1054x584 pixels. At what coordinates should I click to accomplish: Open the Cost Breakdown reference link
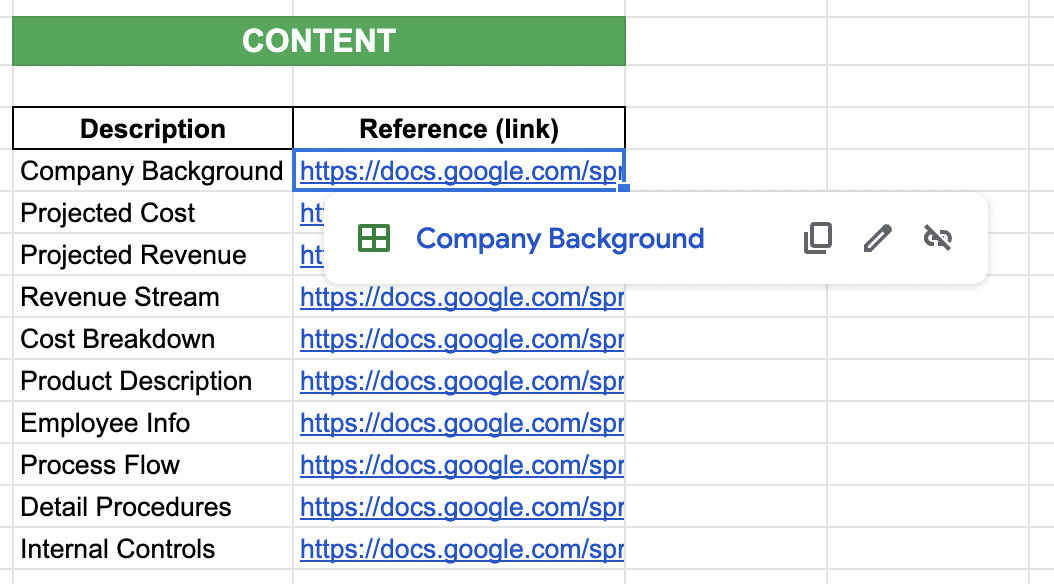[462, 339]
